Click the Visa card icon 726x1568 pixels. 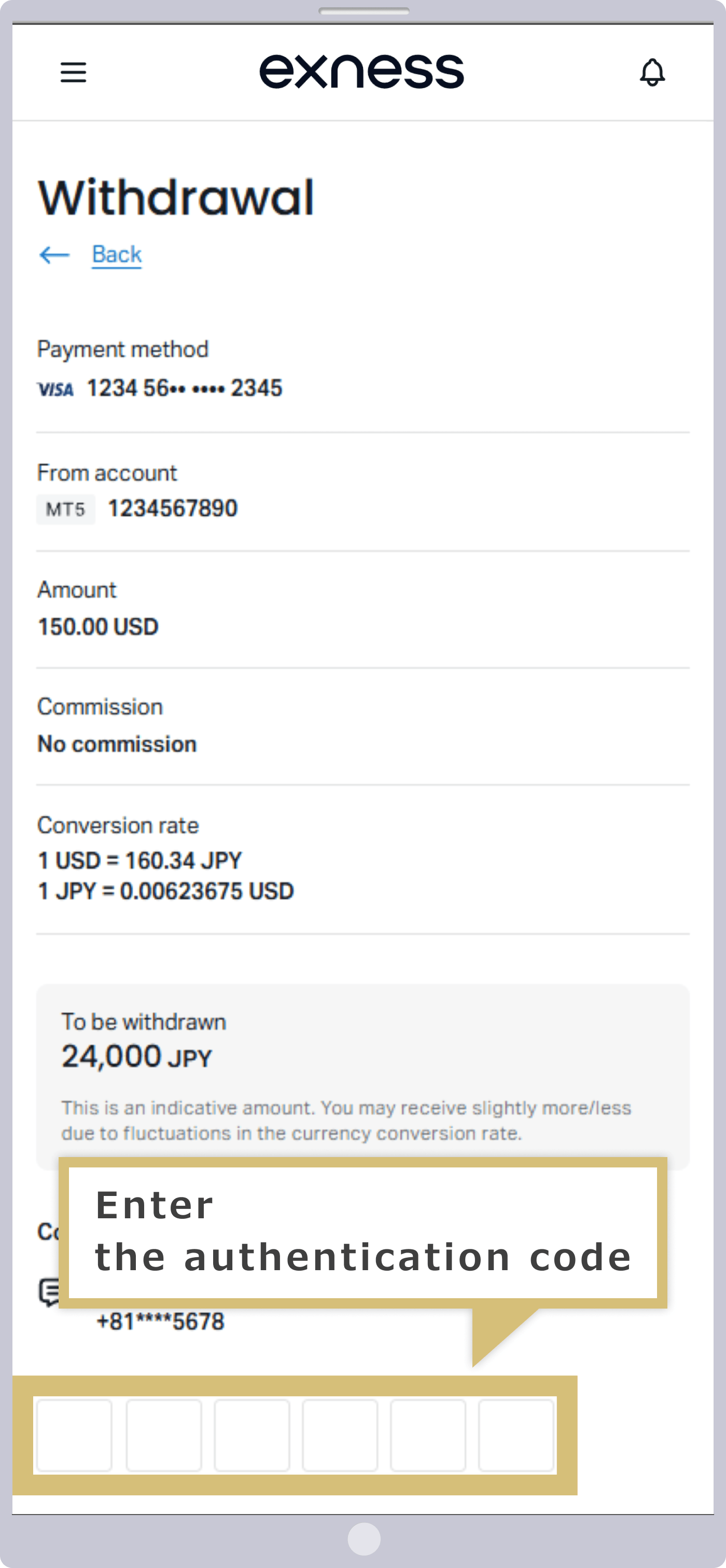pyautogui.click(x=55, y=389)
